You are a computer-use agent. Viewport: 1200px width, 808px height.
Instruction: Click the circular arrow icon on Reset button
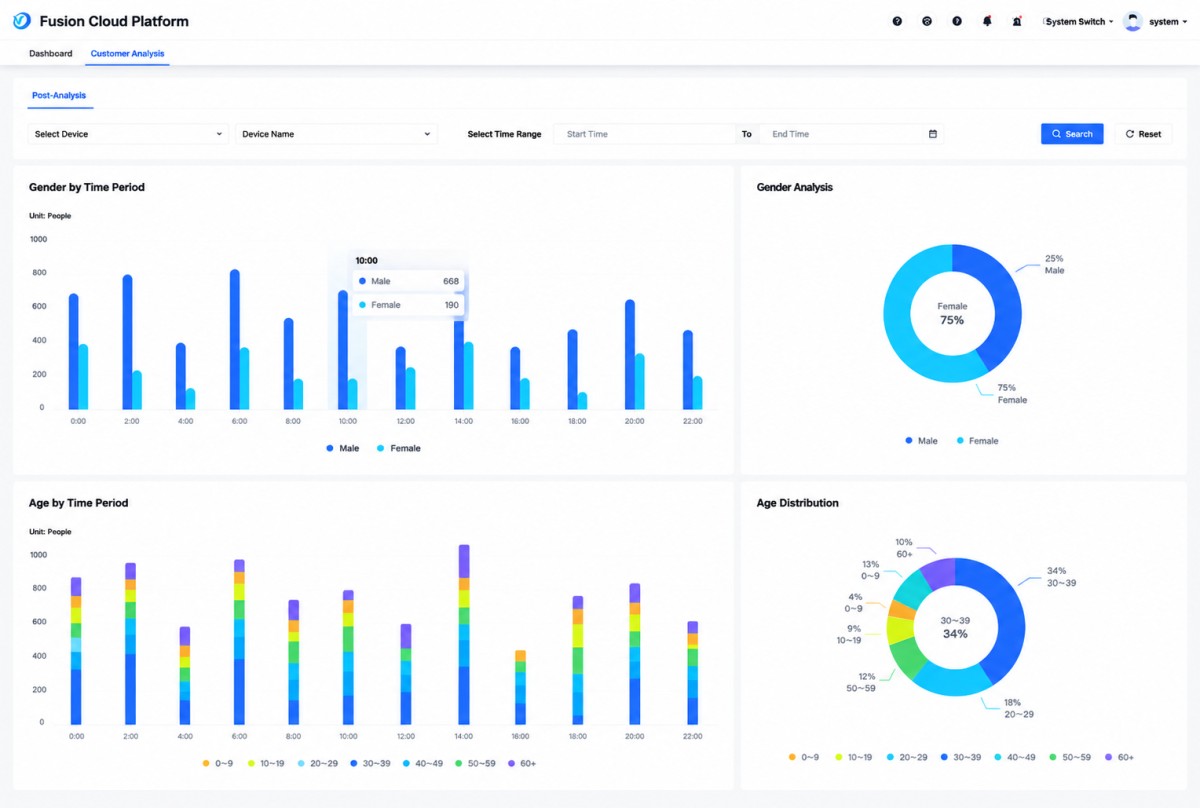coord(1130,134)
